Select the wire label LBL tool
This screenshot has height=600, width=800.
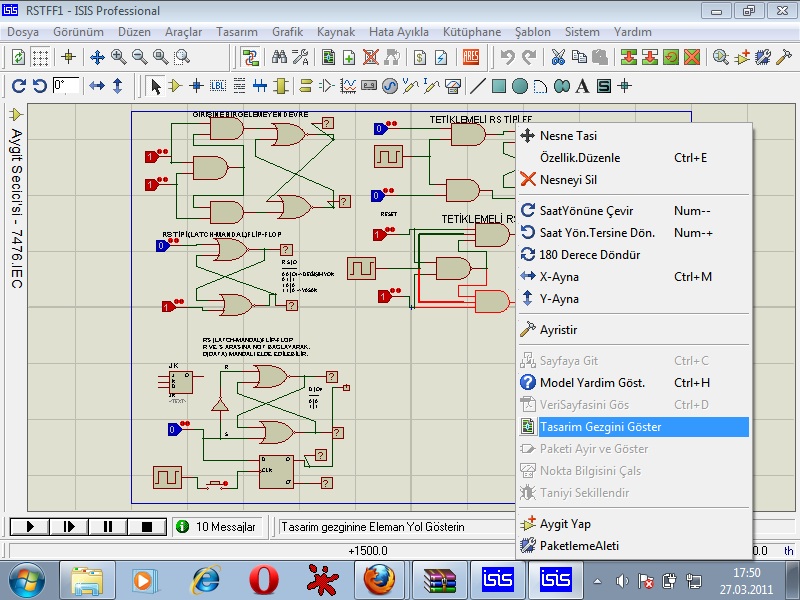pos(218,86)
